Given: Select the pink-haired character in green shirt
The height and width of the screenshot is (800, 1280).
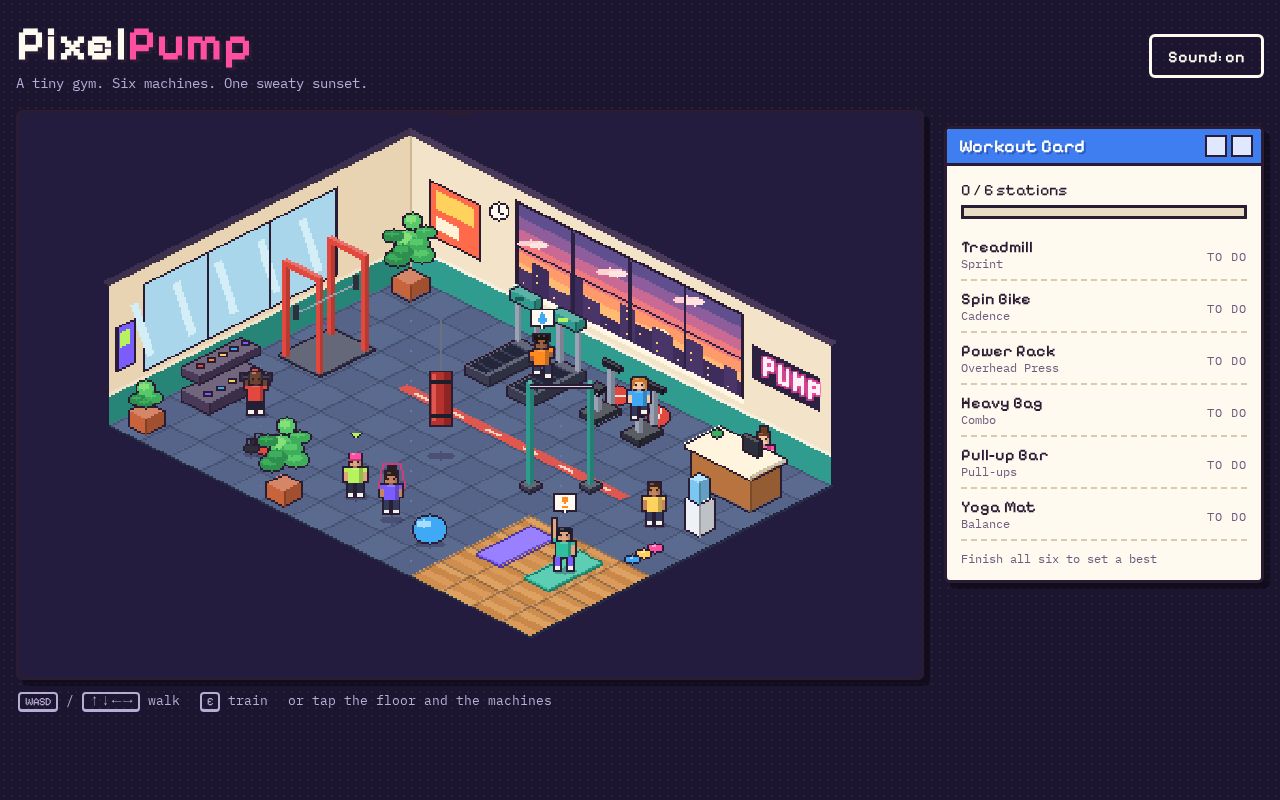Looking at the screenshot, I should tap(355, 475).
